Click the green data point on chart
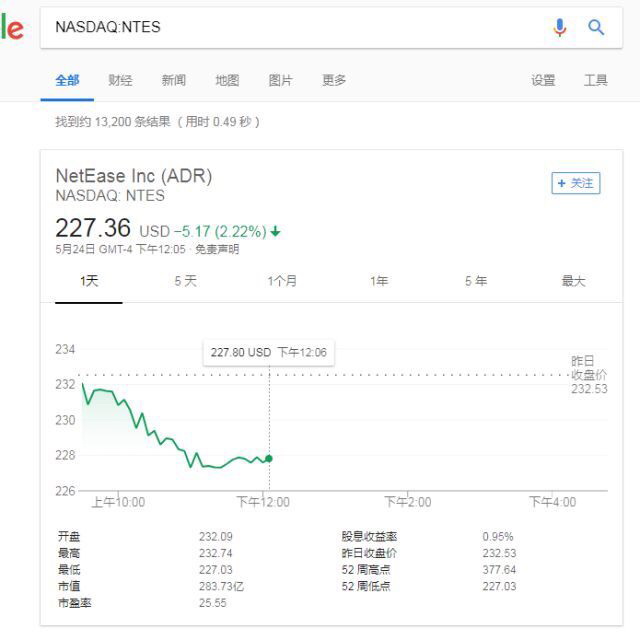 (x=269, y=459)
